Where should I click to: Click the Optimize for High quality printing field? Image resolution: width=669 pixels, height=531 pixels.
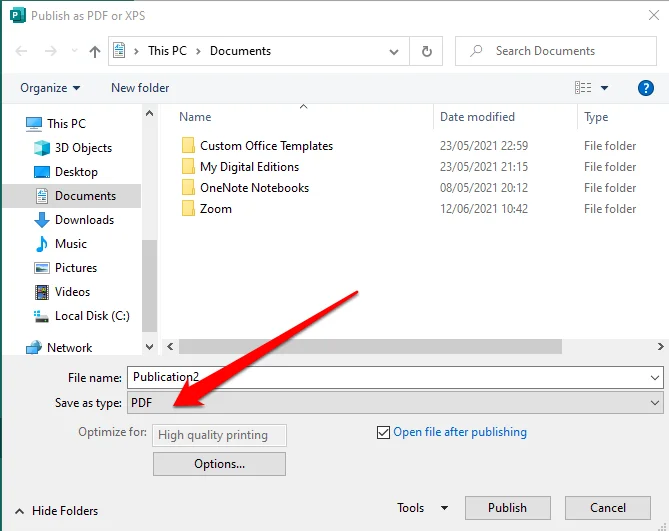tap(219, 435)
